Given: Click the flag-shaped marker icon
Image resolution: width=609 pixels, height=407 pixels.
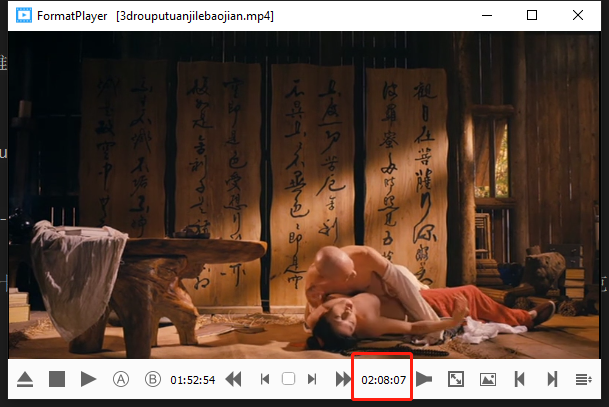Looking at the screenshot, I should (x=424, y=379).
